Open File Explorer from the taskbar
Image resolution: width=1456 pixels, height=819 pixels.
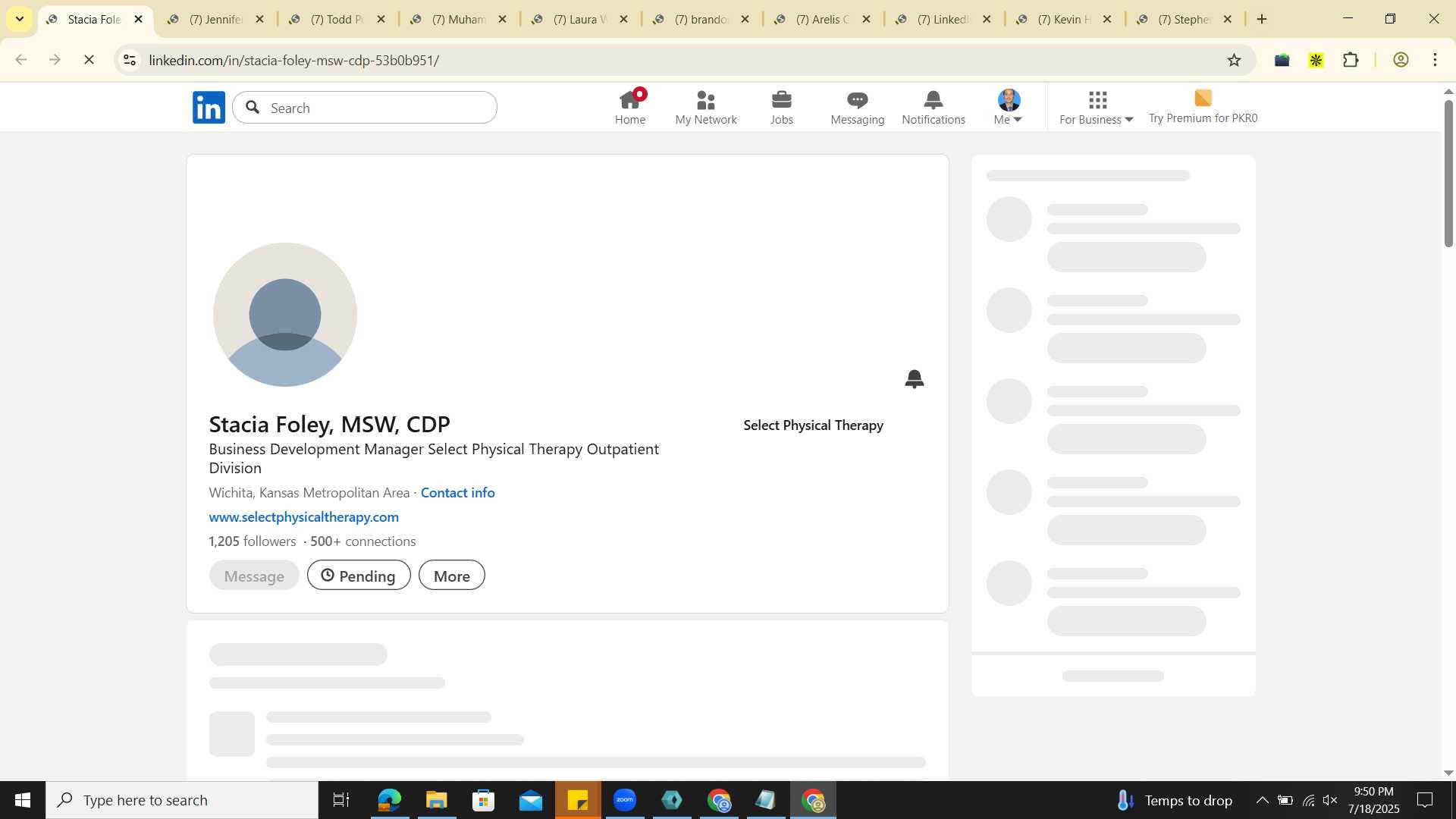[x=436, y=800]
